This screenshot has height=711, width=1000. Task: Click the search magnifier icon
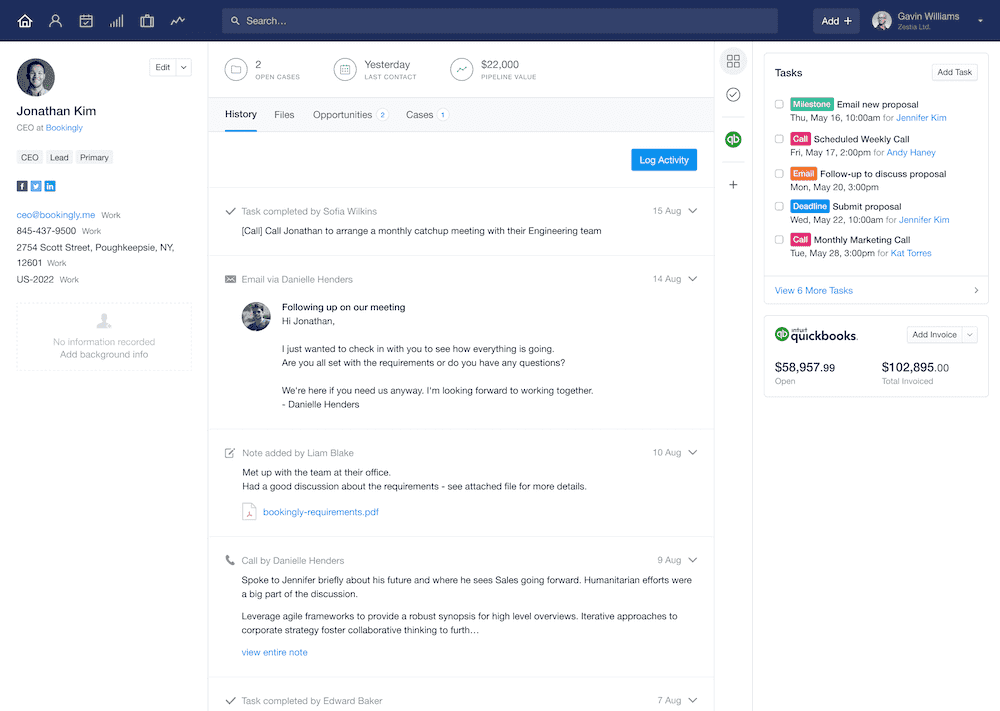click(235, 21)
